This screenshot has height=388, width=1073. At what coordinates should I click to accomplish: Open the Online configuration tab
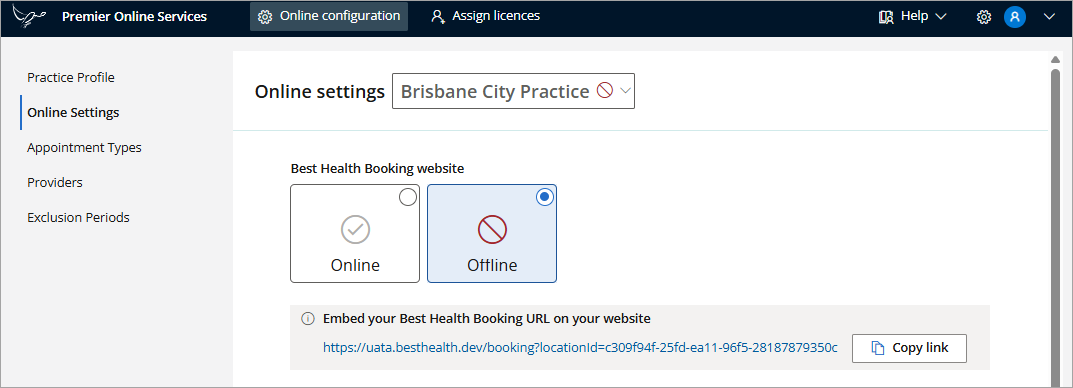coord(329,16)
